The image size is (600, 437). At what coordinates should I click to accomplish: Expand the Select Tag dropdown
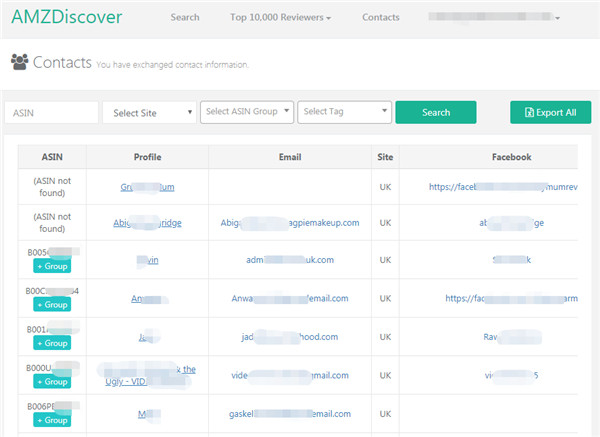(344, 112)
